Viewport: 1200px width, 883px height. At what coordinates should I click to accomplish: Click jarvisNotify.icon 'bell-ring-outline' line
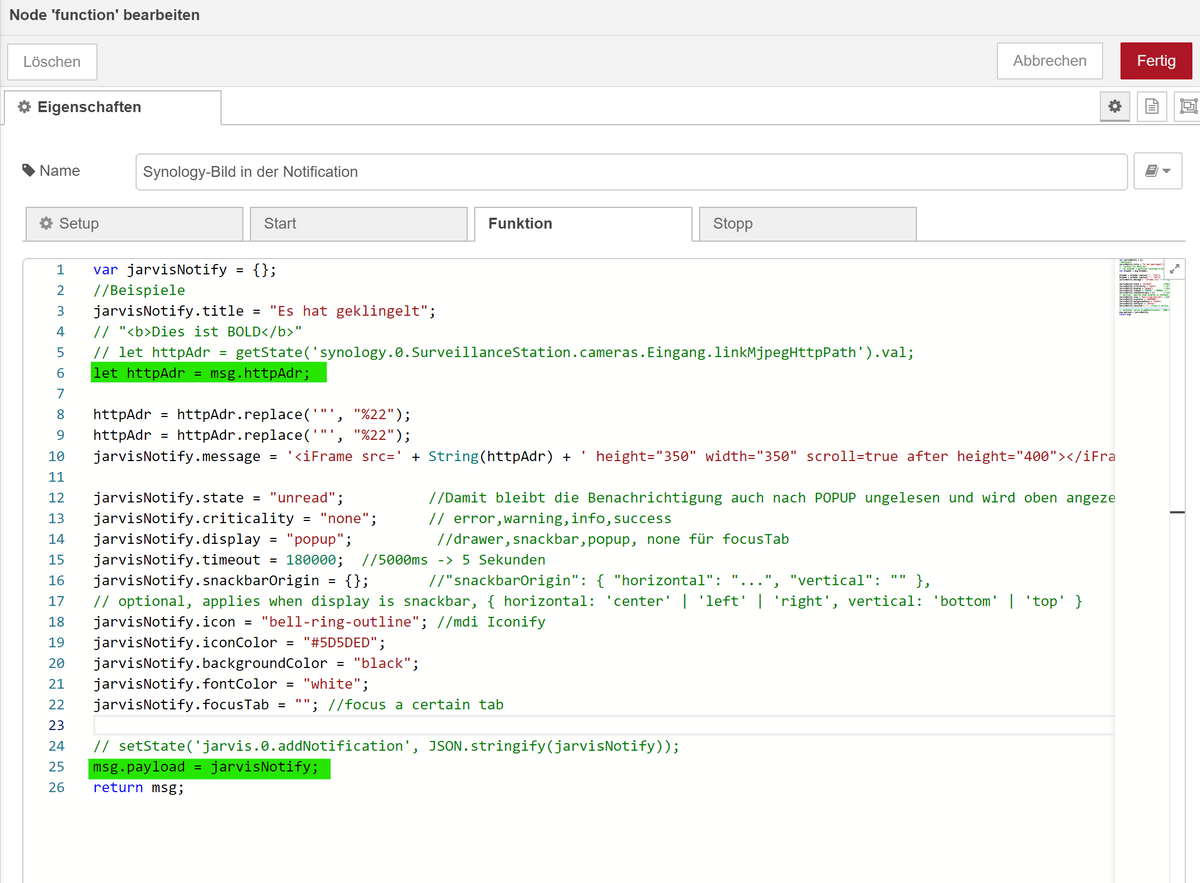point(319,622)
